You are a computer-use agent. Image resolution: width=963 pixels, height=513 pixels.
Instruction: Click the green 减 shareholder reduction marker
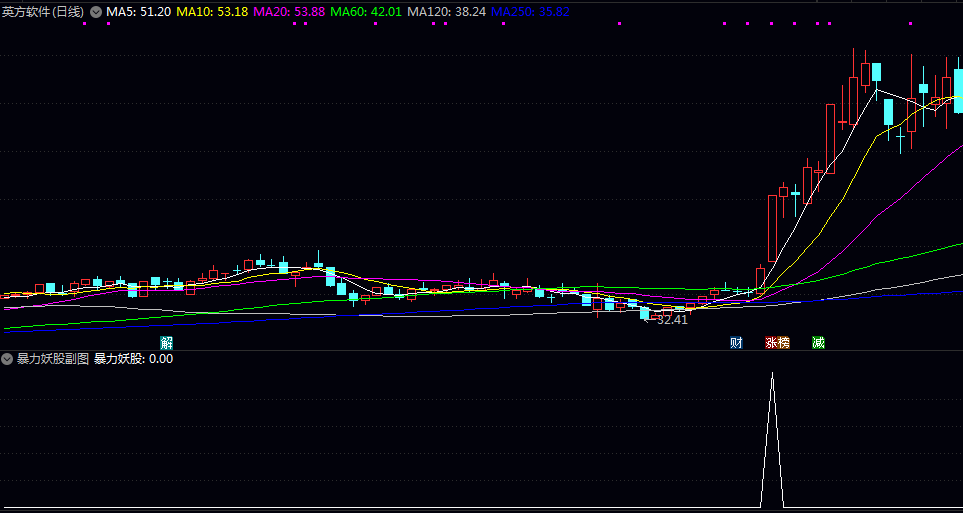(x=818, y=343)
